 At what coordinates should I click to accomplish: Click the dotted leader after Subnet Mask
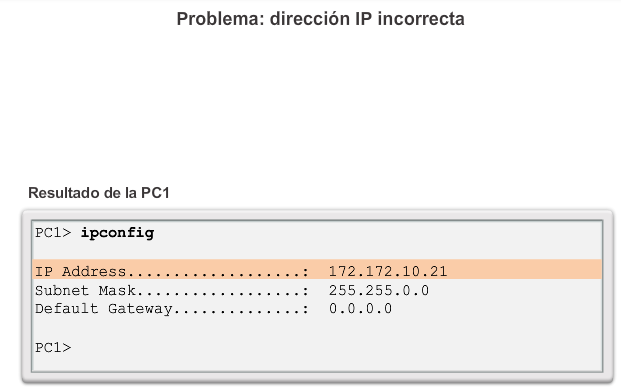222,292
